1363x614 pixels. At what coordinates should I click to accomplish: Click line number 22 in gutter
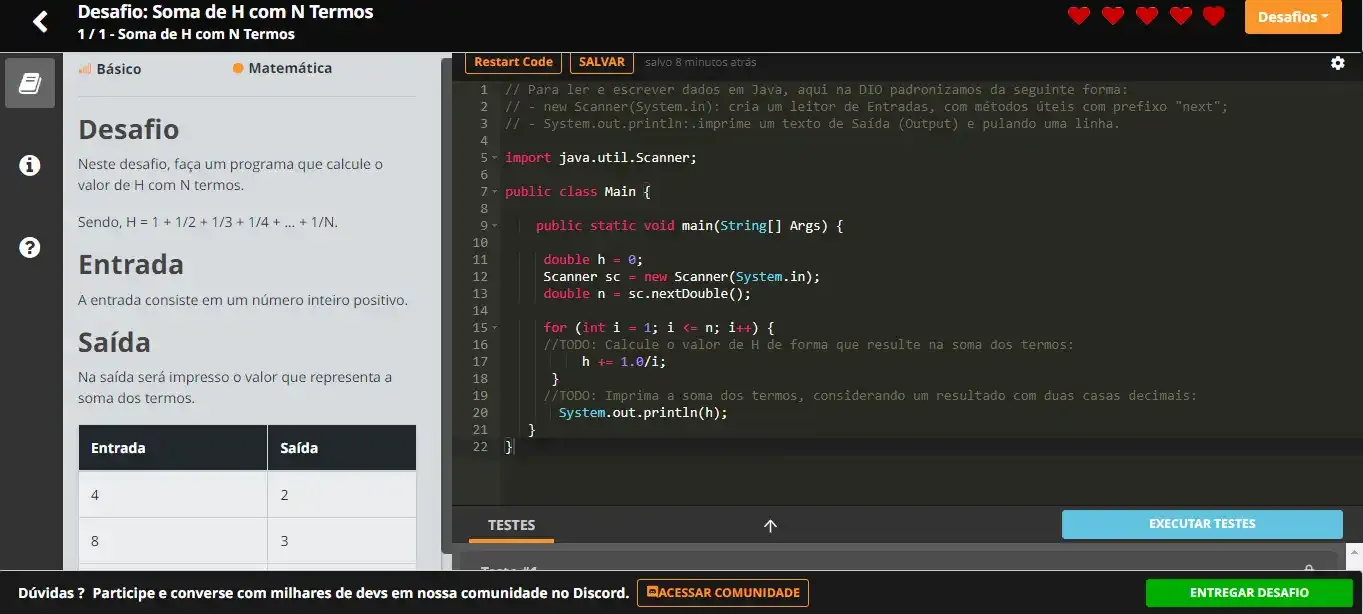click(x=480, y=447)
